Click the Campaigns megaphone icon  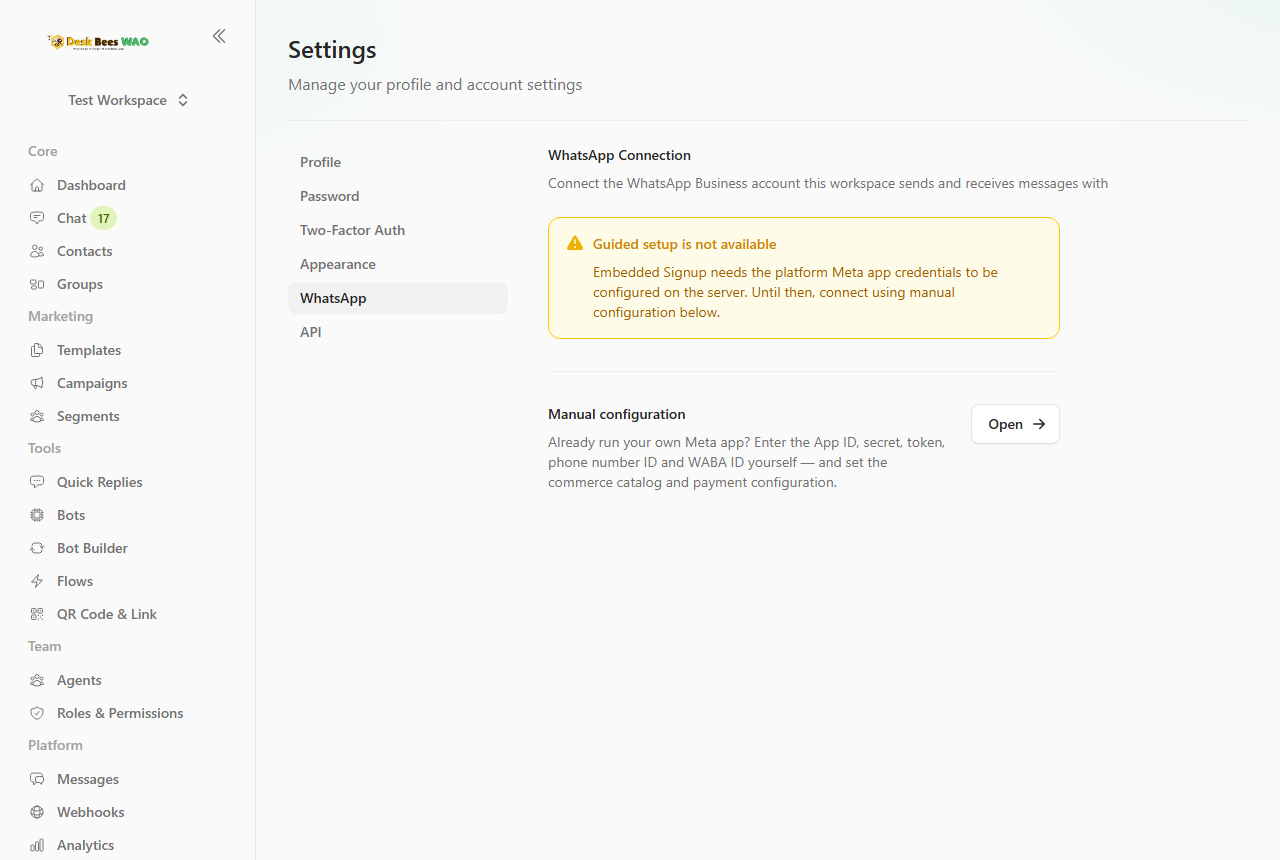(x=37, y=383)
